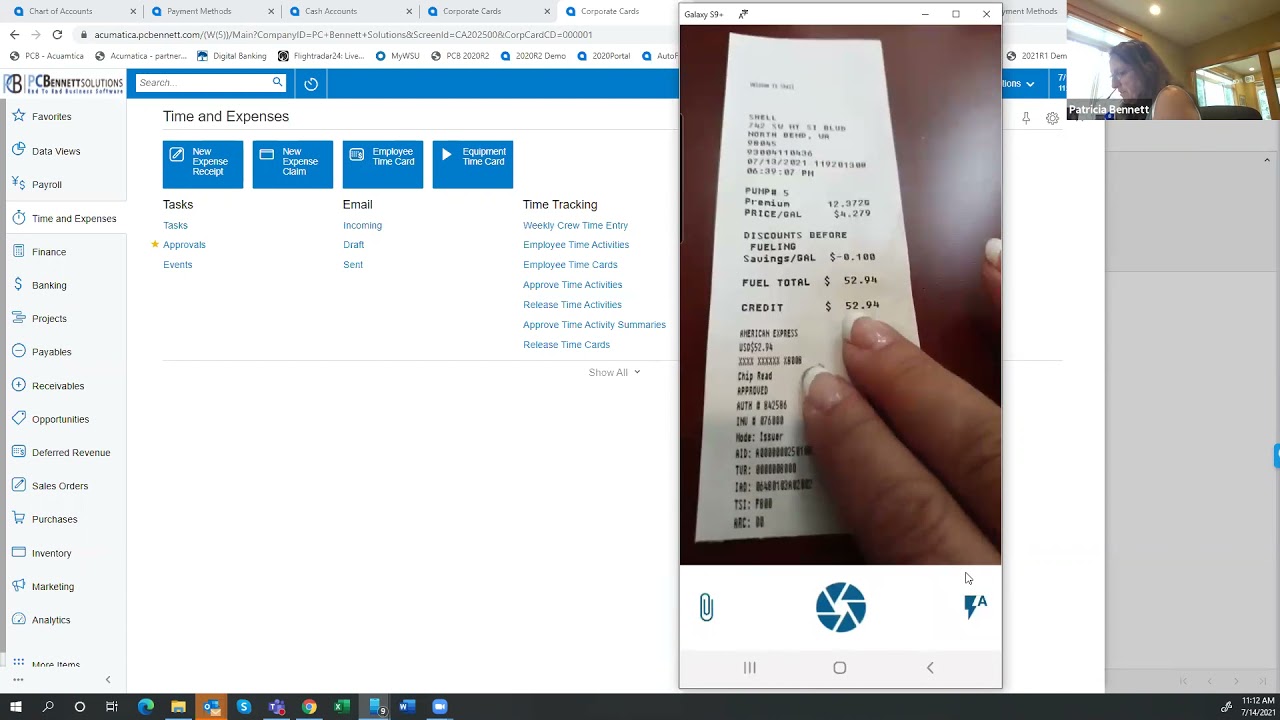The height and width of the screenshot is (720, 1280).
Task: Click the PC Bennett Solutions logo
Action: 64,83
